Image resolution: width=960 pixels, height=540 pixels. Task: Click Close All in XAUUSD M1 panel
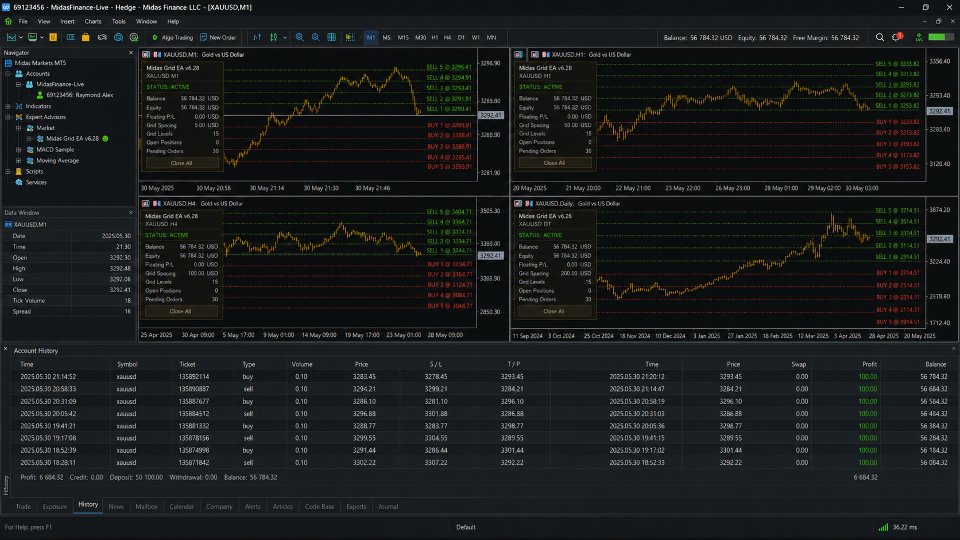pyautogui.click(x=181, y=163)
